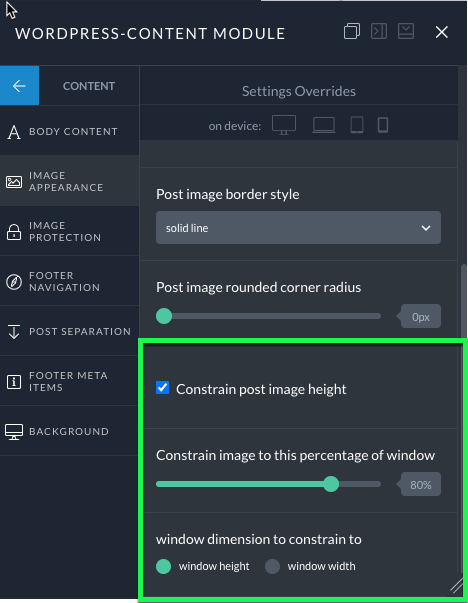Image resolution: width=468 pixels, height=603 pixels.
Task: Click the Footer Navigation compass icon
Action: (14, 282)
